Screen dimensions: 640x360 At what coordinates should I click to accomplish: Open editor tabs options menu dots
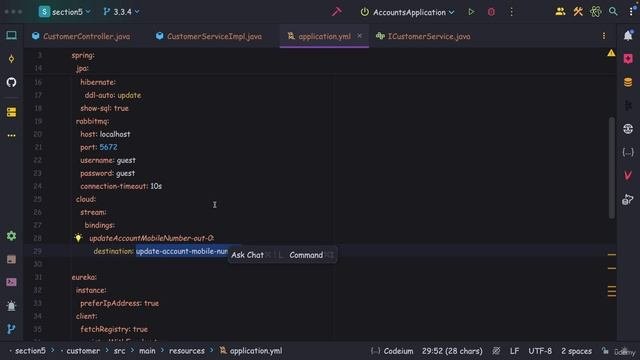pyautogui.click(x=604, y=36)
